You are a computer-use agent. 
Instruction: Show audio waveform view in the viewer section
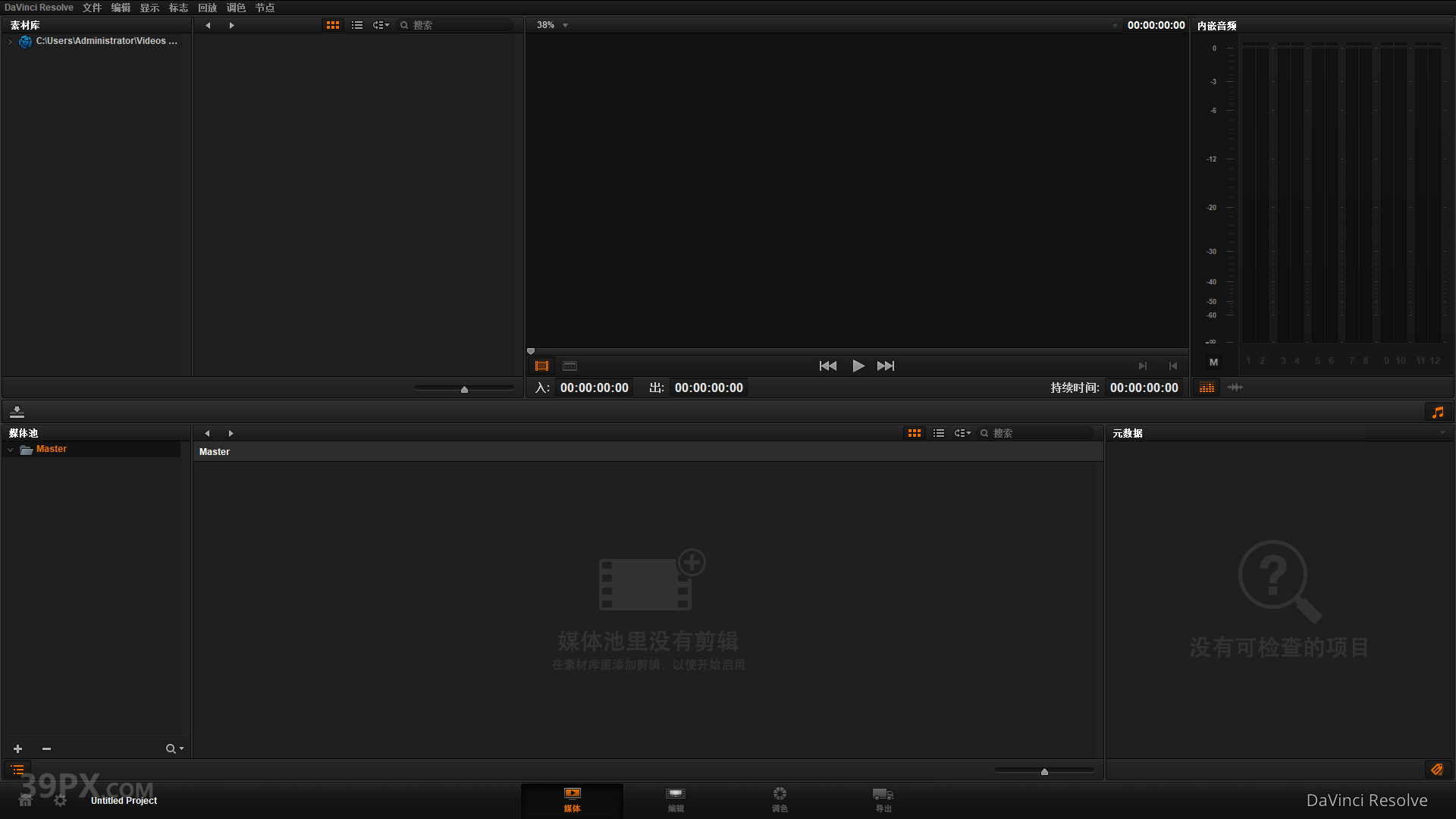(x=1235, y=388)
